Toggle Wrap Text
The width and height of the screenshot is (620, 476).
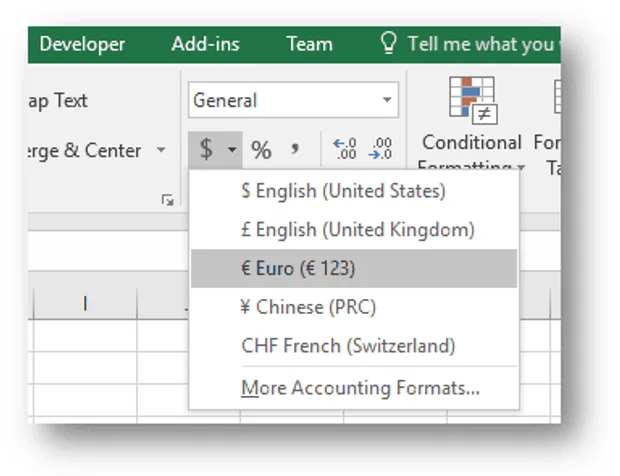pyautogui.click(x=58, y=100)
